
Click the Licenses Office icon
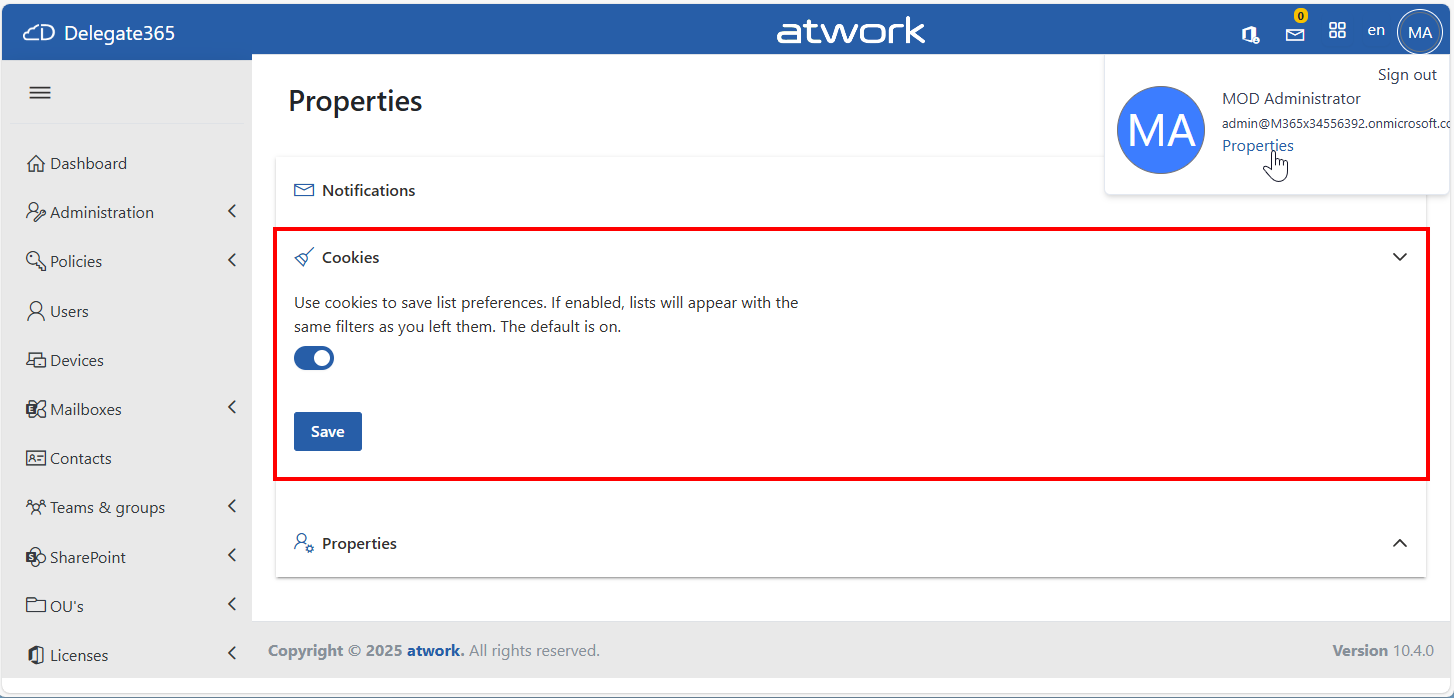coord(36,655)
